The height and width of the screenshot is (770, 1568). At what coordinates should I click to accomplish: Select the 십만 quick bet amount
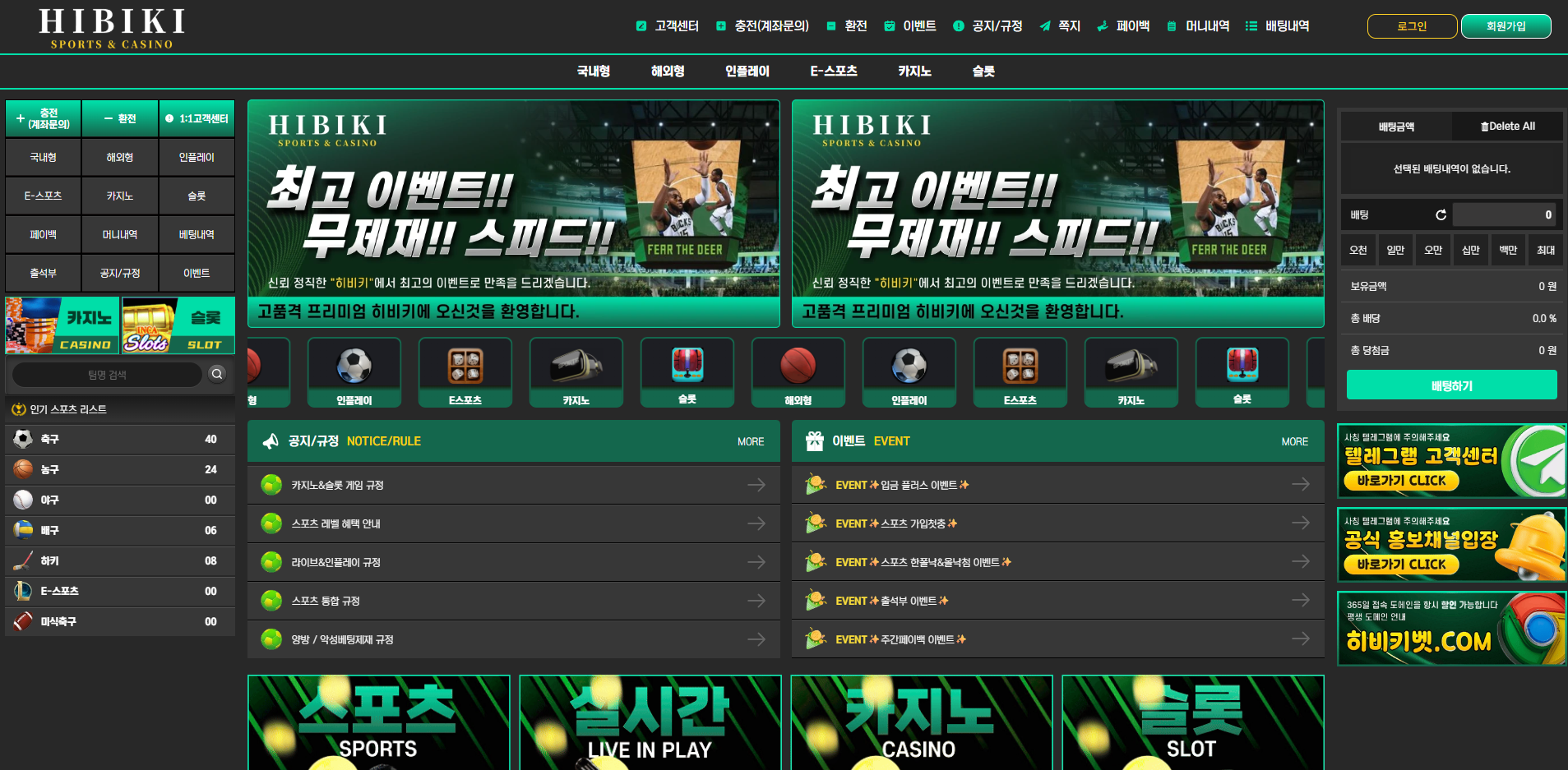(x=1471, y=250)
